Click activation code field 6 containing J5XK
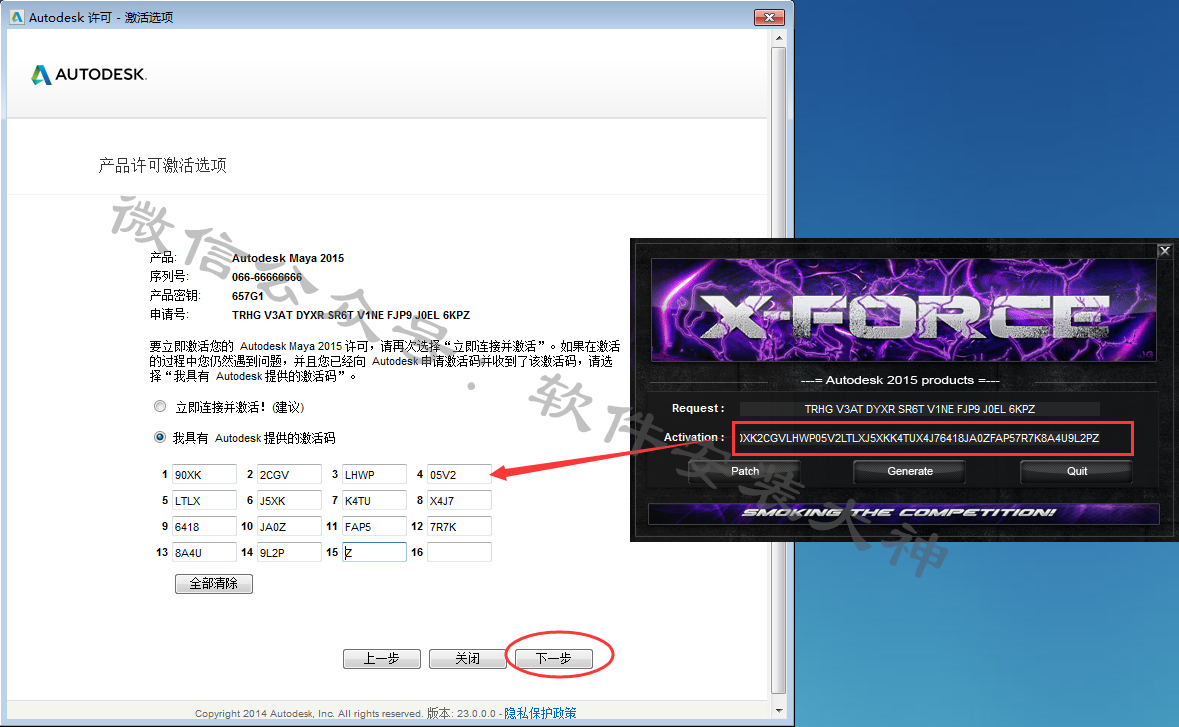The width and height of the screenshot is (1179, 727). point(289,500)
